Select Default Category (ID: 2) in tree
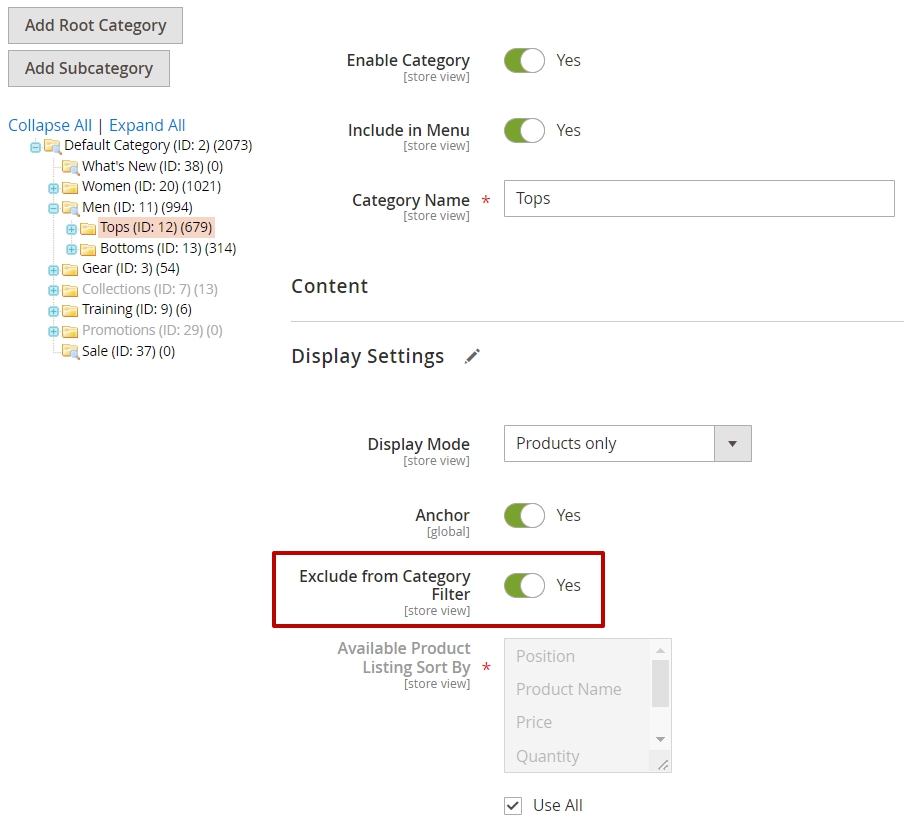 click(x=158, y=145)
